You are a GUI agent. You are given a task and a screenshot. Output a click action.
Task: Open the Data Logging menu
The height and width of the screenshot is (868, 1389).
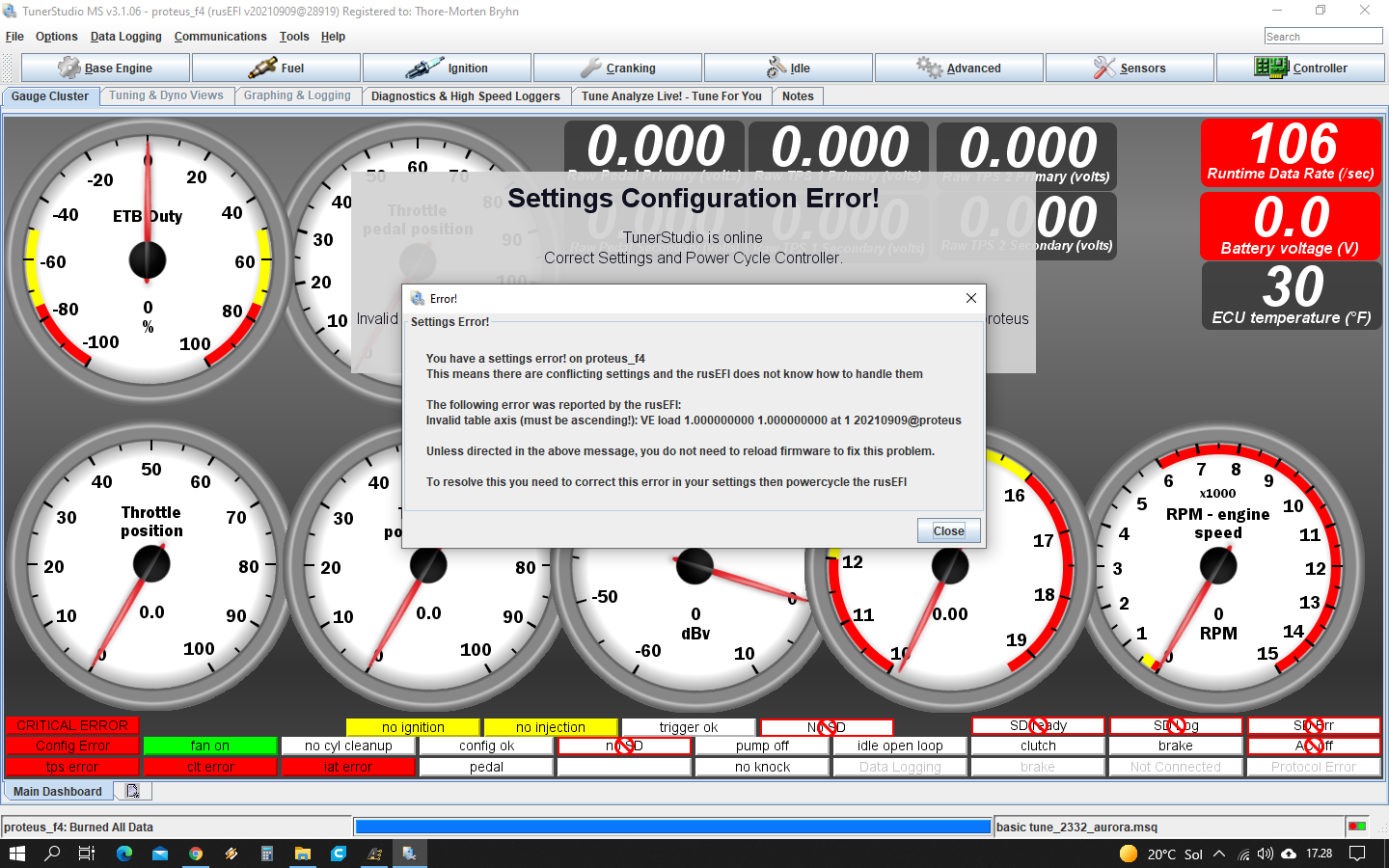point(126,37)
